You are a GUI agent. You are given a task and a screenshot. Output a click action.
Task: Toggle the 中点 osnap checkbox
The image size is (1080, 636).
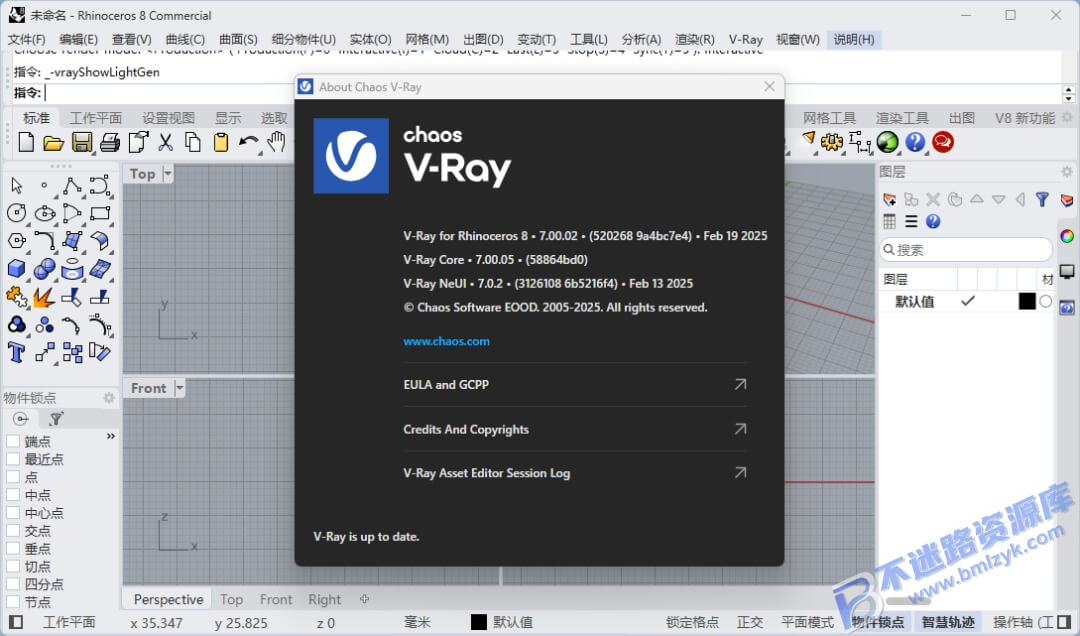pyautogui.click(x=12, y=495)
